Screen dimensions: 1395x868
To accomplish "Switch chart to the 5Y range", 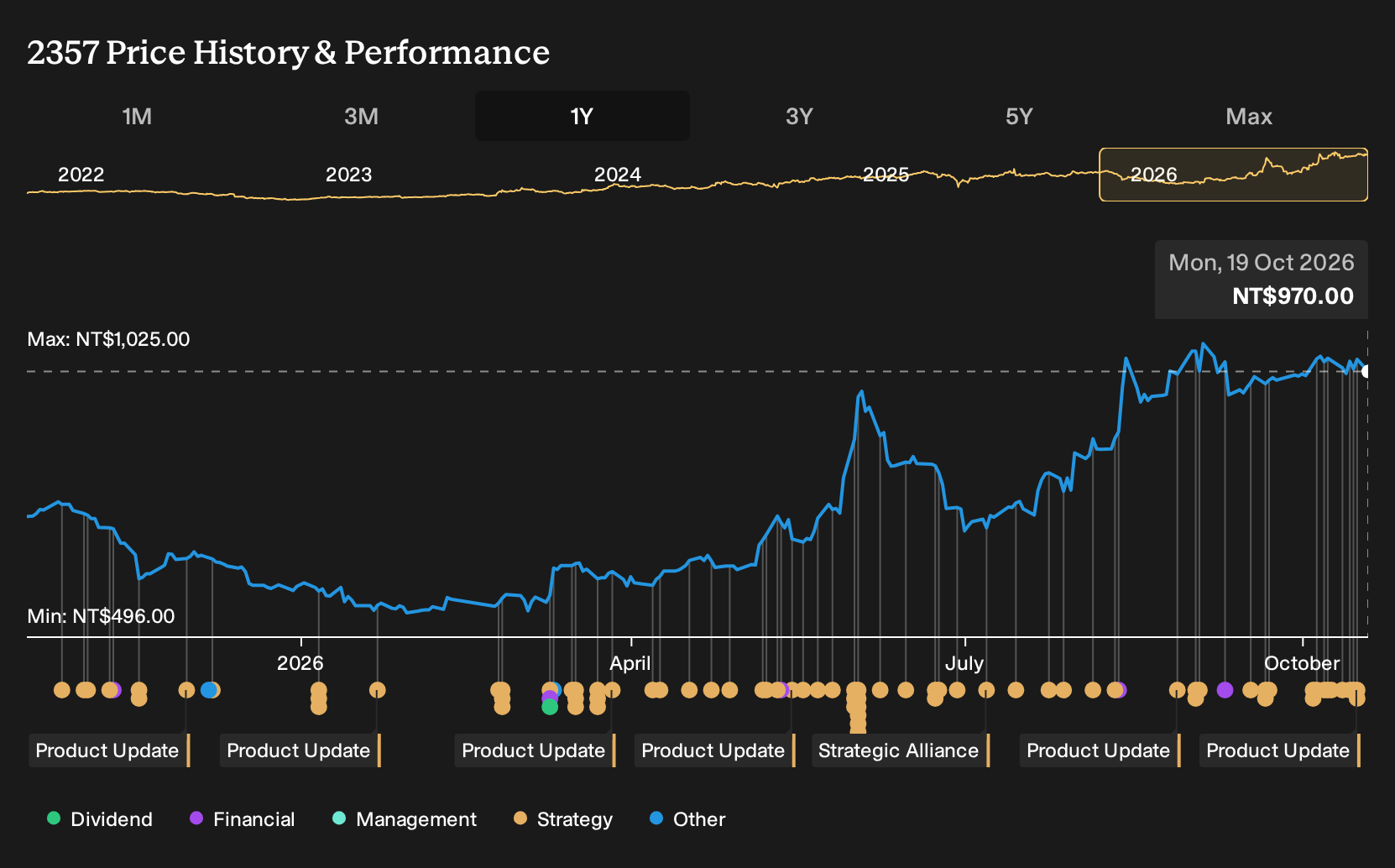I will tap(1019, 116).
